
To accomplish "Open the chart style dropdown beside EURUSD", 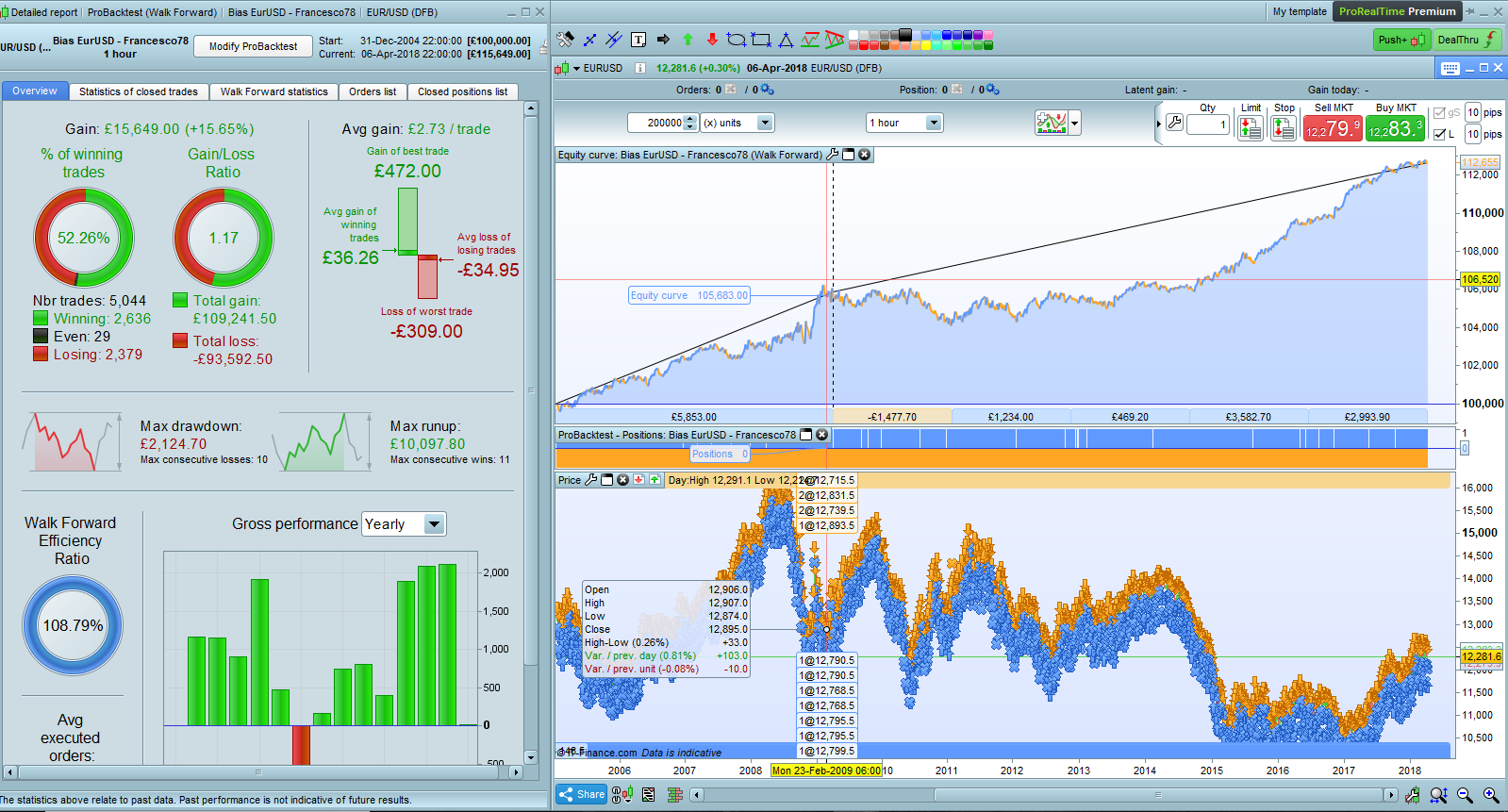I will 577,68.
